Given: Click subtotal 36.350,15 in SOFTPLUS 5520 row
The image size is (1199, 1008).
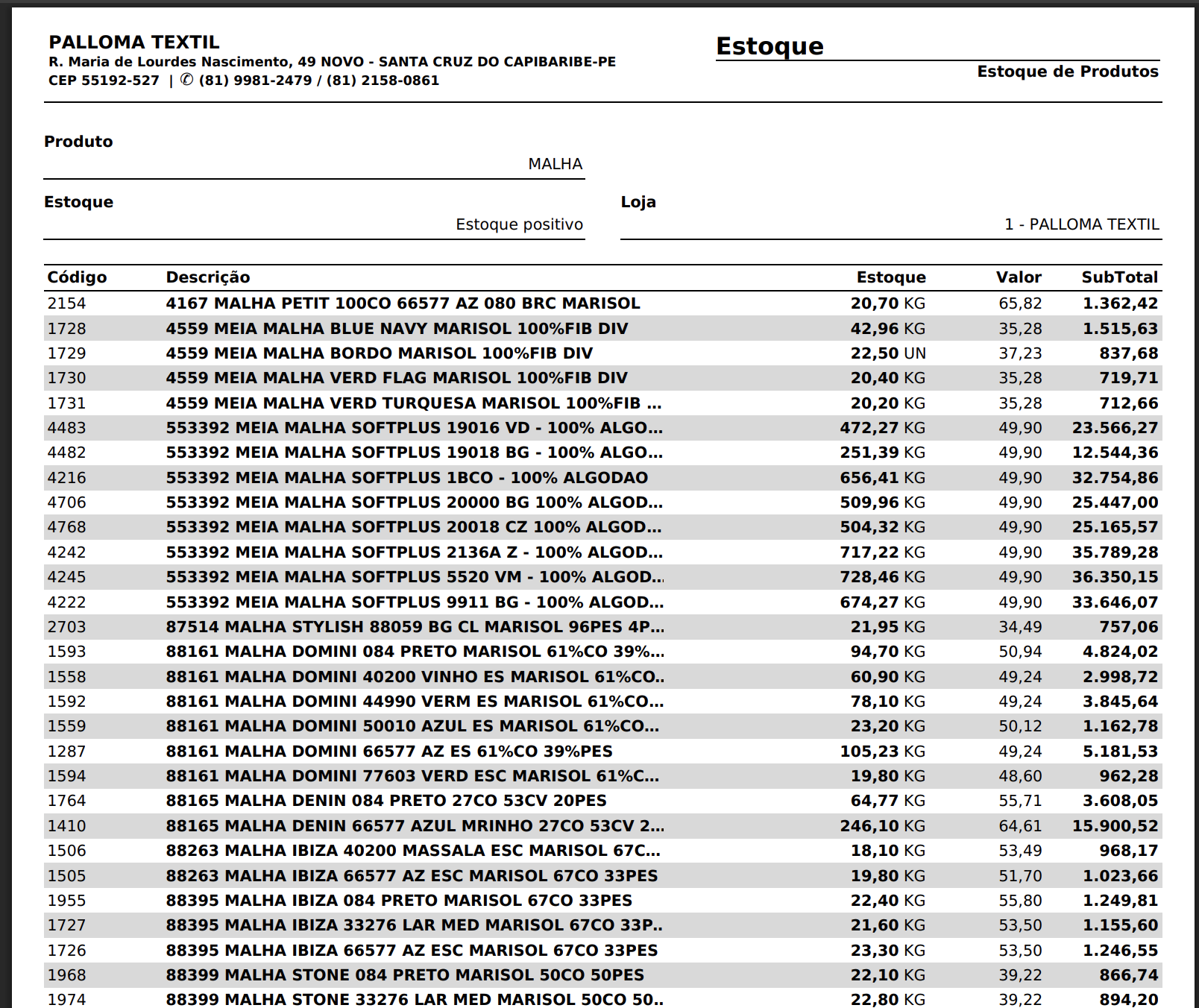Looking at the screenshot, I should coord(1115,577).
